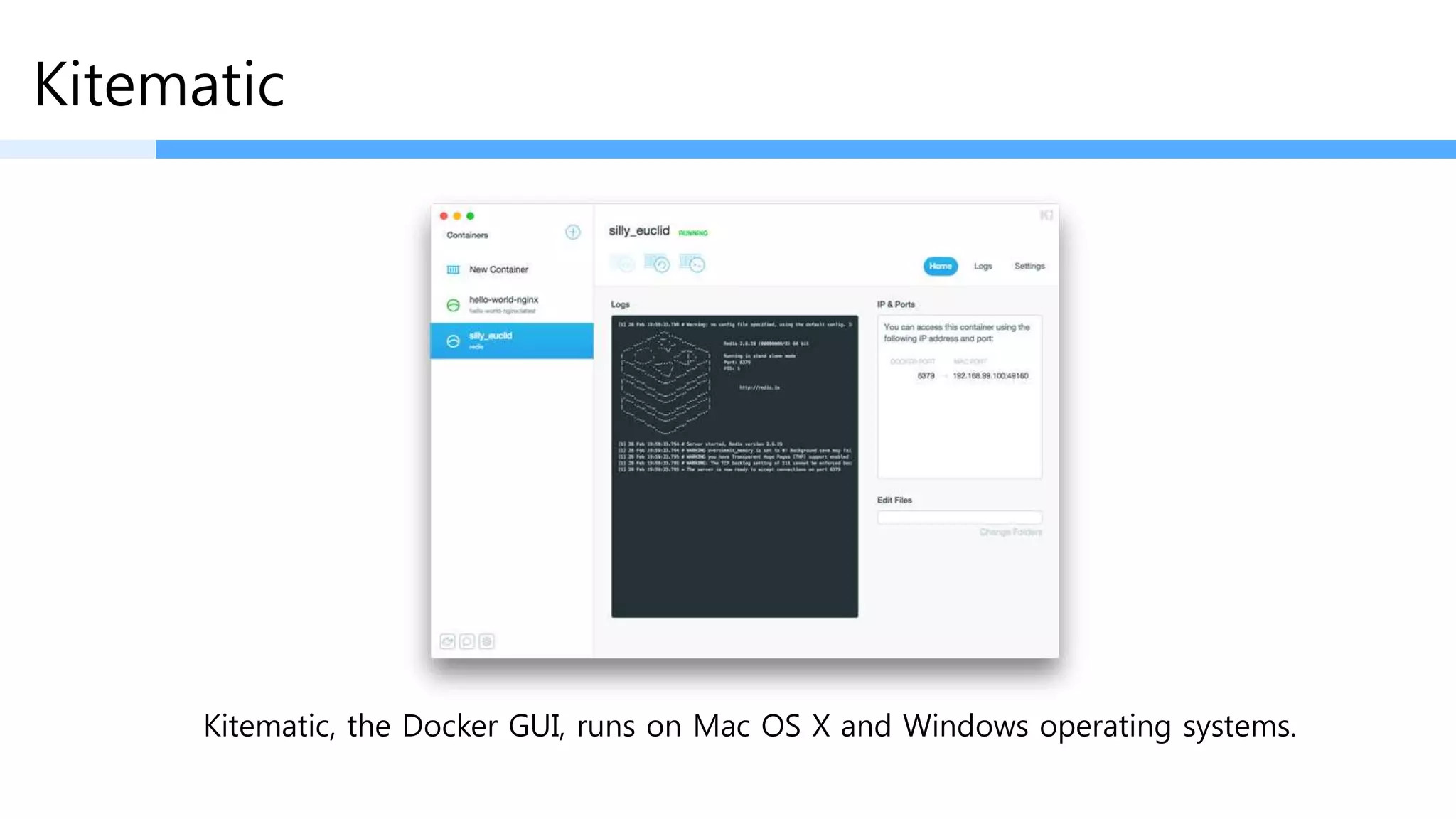Click the 192.168.99.100:49160 address
The width and height of the screenshot is (1456, 819).
990,375
